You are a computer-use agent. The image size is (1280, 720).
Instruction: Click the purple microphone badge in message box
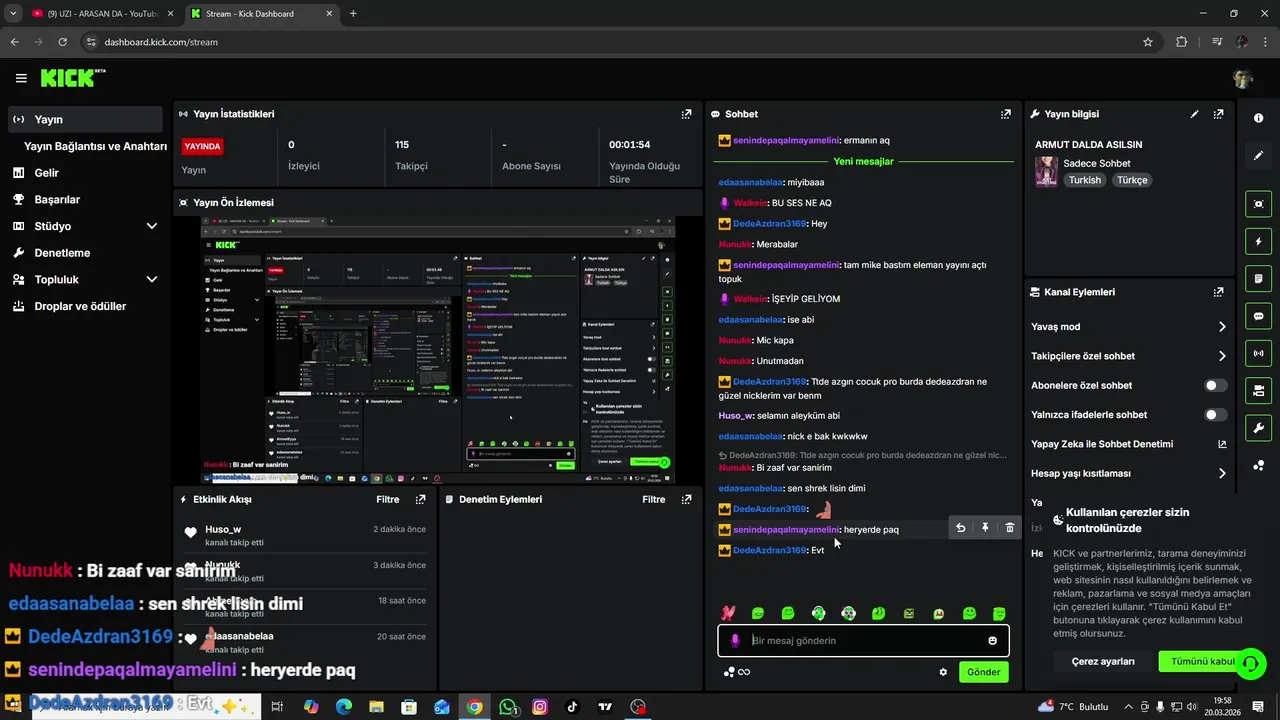tap(735, 641)
